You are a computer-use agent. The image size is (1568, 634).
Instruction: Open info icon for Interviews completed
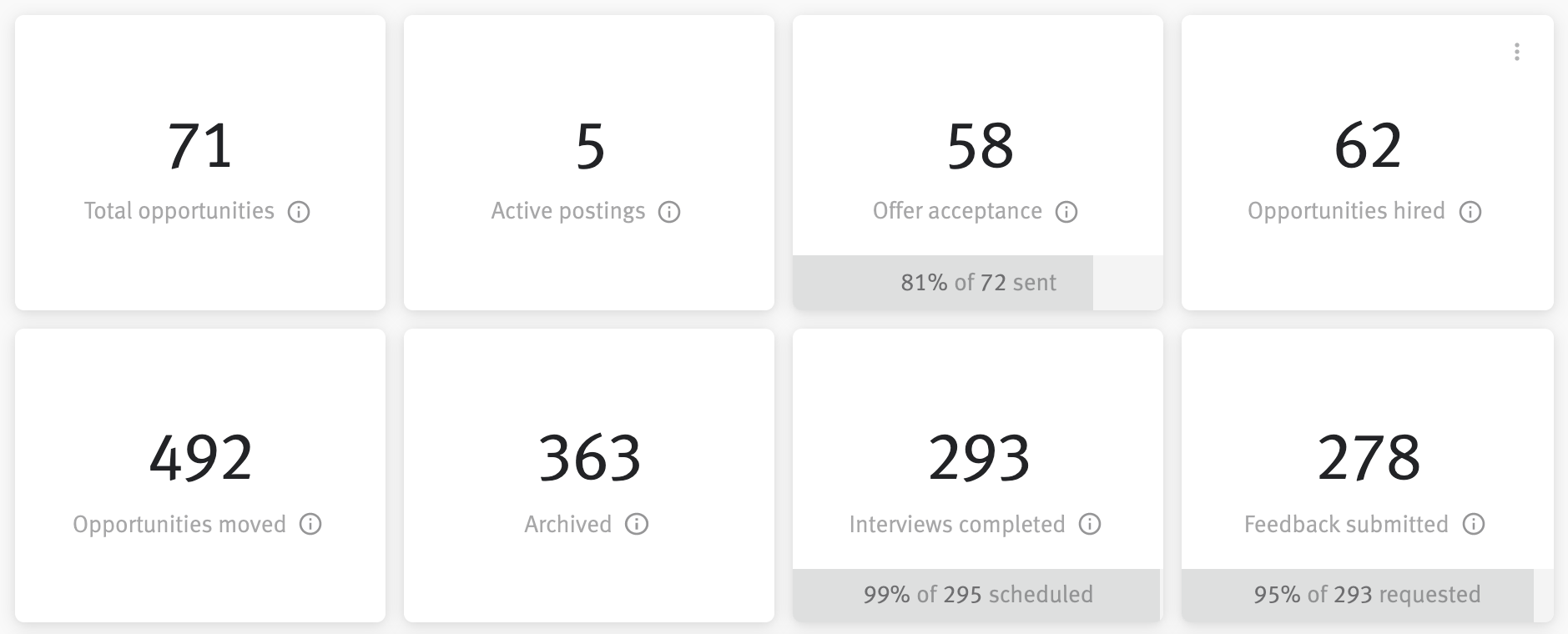tap(1090, 525)
